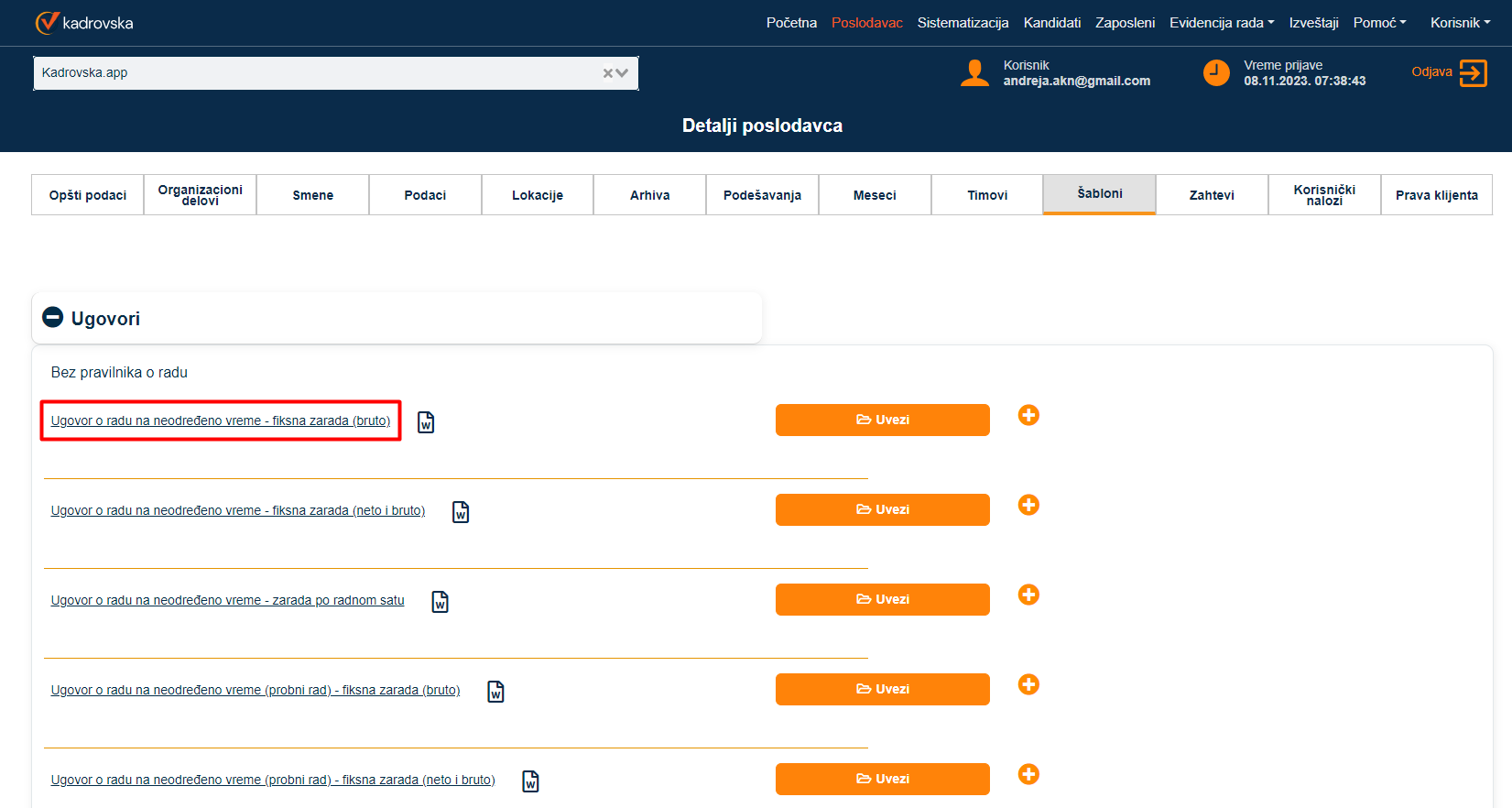Go to Zaposleni in the top menu
This screenshot has width=1512, height=808.
point(1125,23)
